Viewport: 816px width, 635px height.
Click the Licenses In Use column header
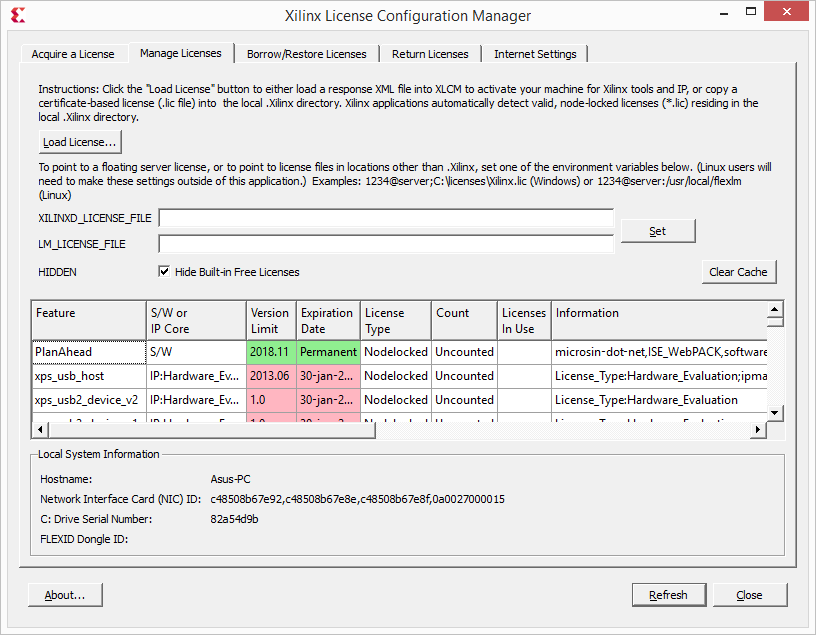(524, 321)
